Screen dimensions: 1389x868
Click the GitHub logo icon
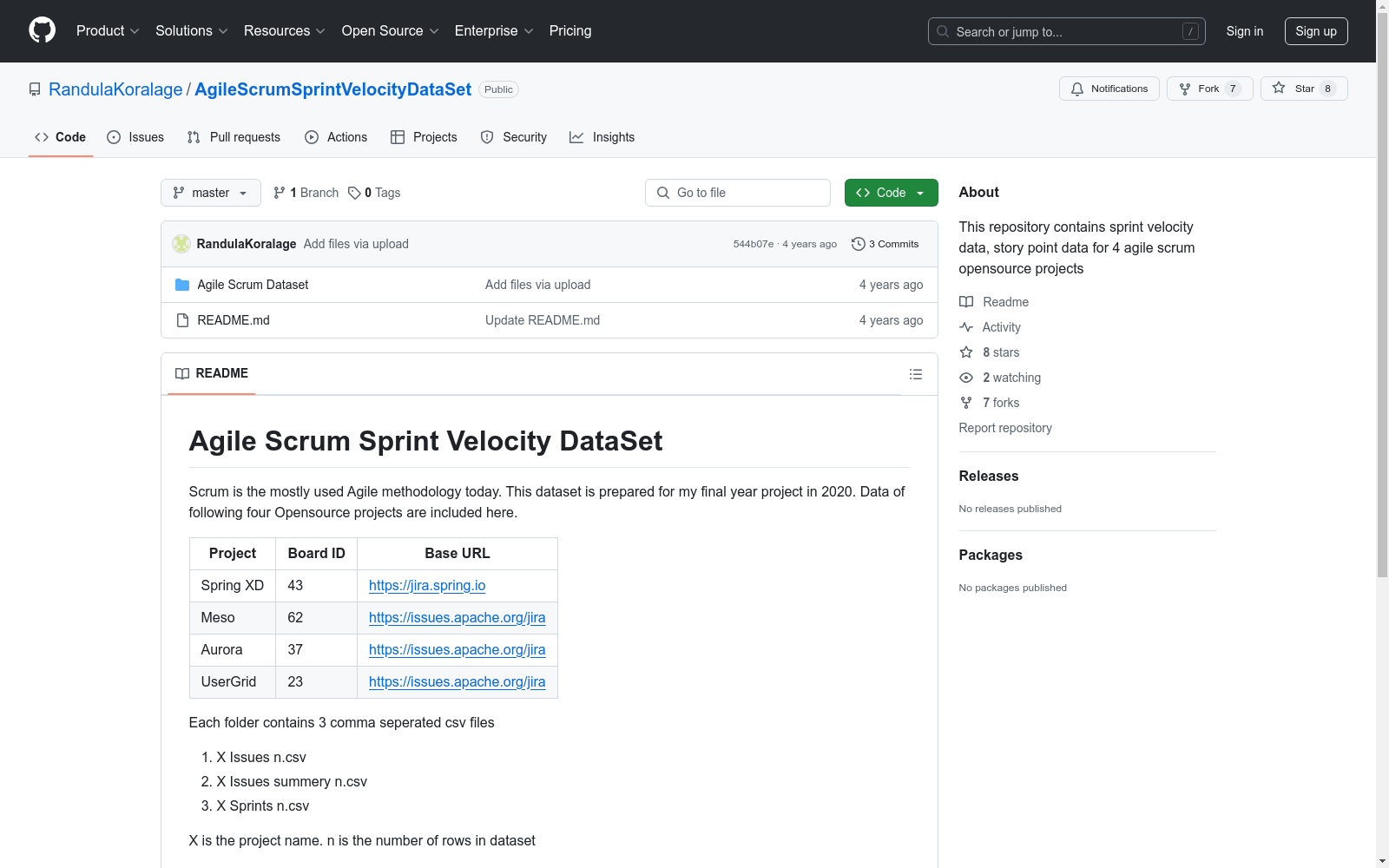click(x=42, y=30)
